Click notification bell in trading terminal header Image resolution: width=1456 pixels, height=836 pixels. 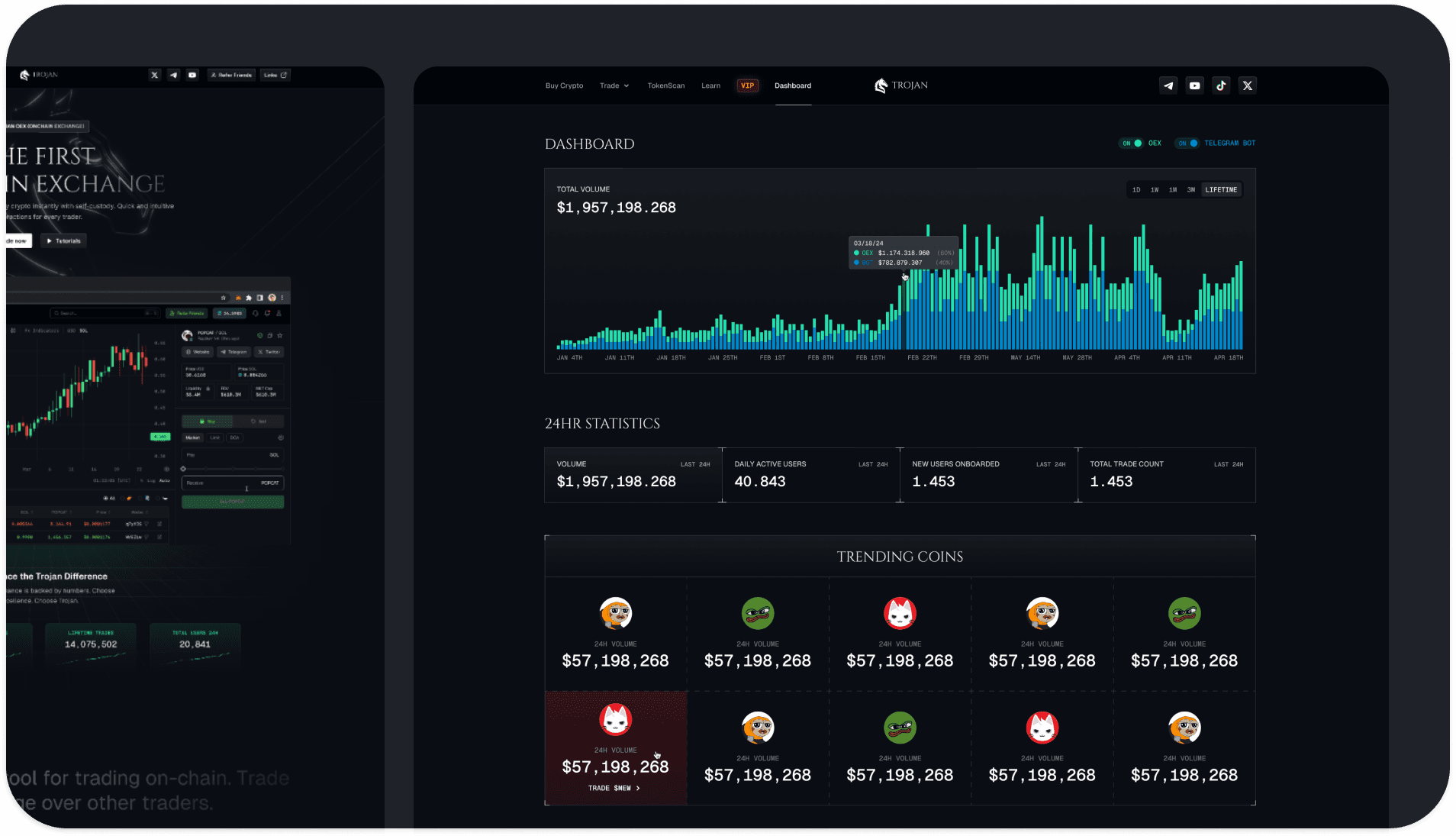267,313
